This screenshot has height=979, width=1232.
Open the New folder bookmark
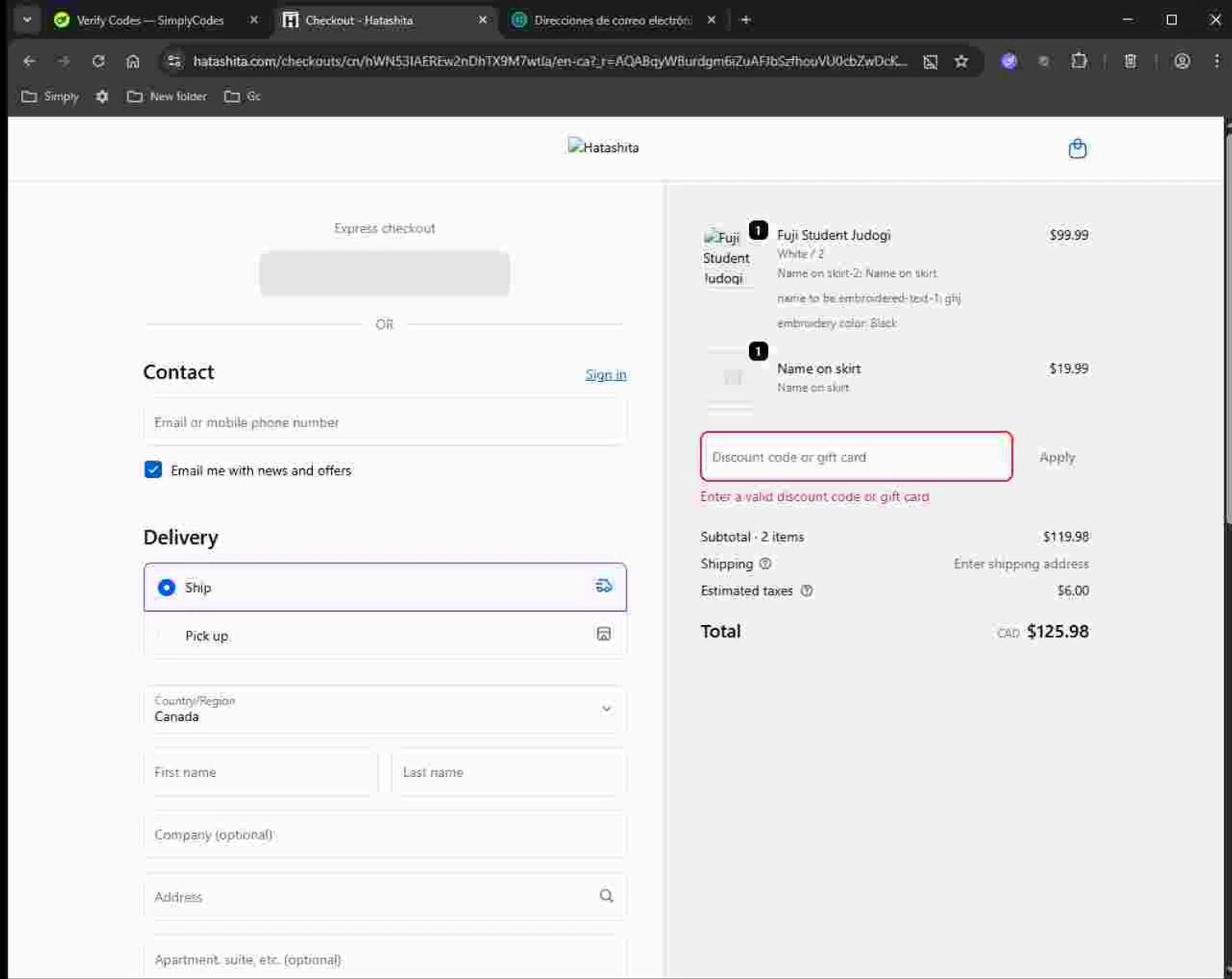(167, 96)
